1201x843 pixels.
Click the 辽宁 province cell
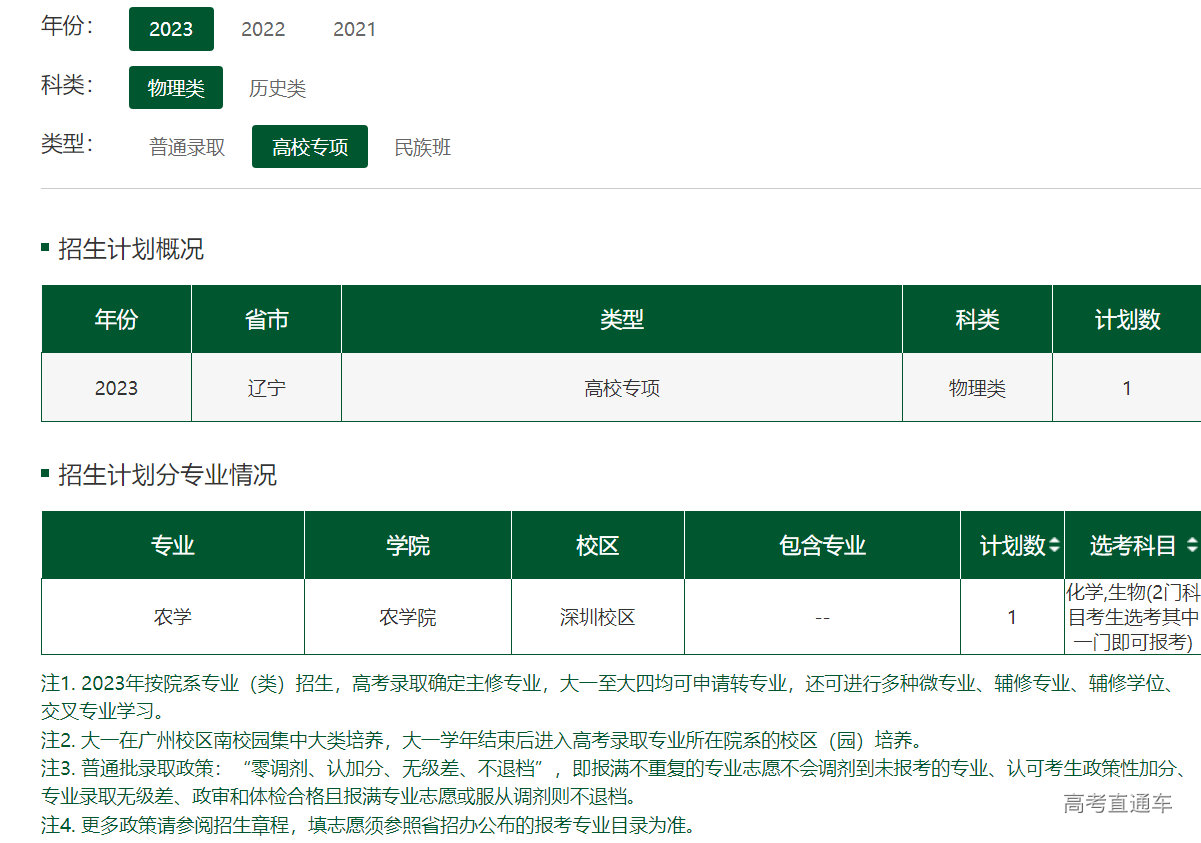tap(266, 387)
